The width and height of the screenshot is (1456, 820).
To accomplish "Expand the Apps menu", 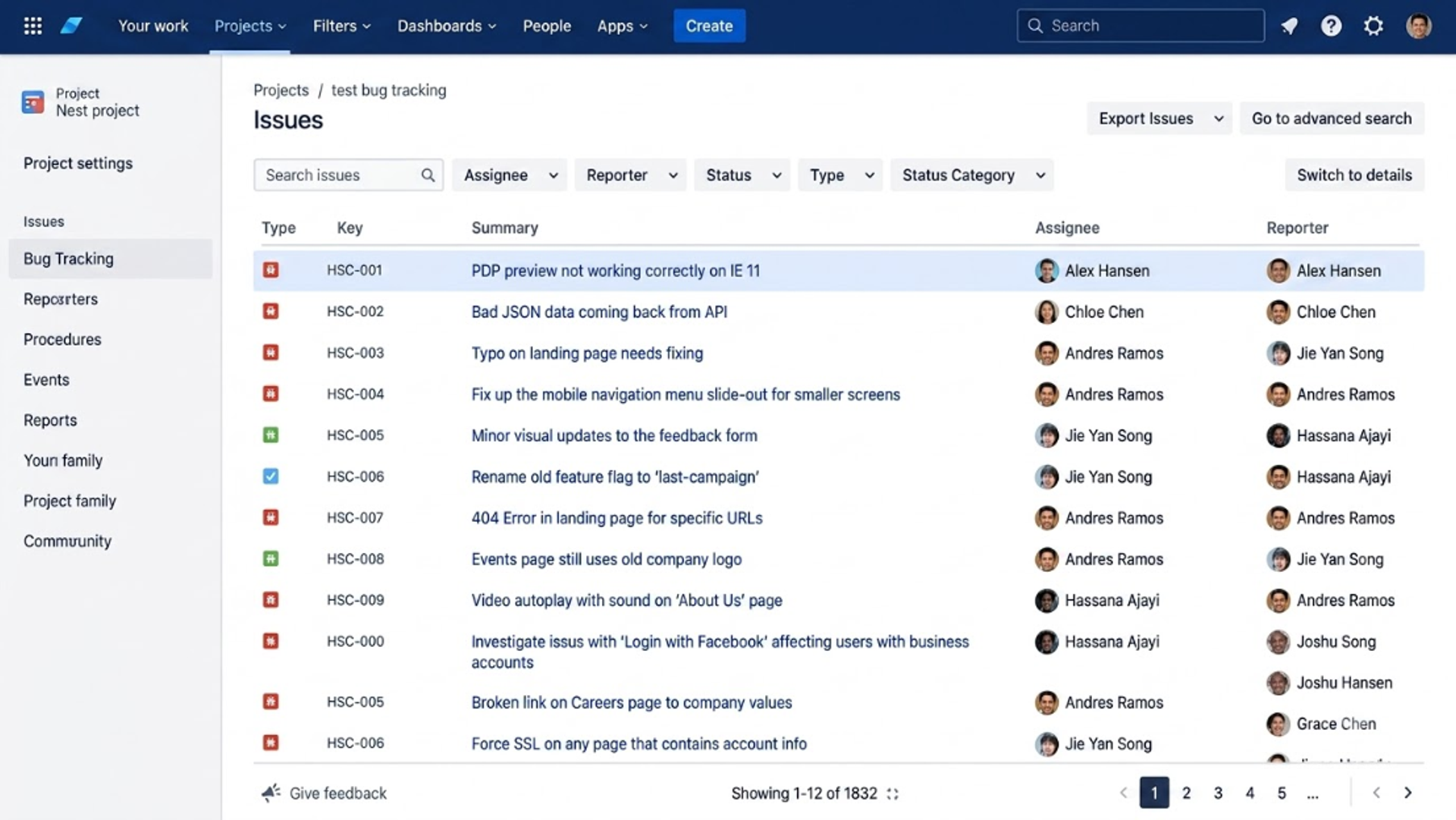I will pyautogui.click(x=623, y=26).
